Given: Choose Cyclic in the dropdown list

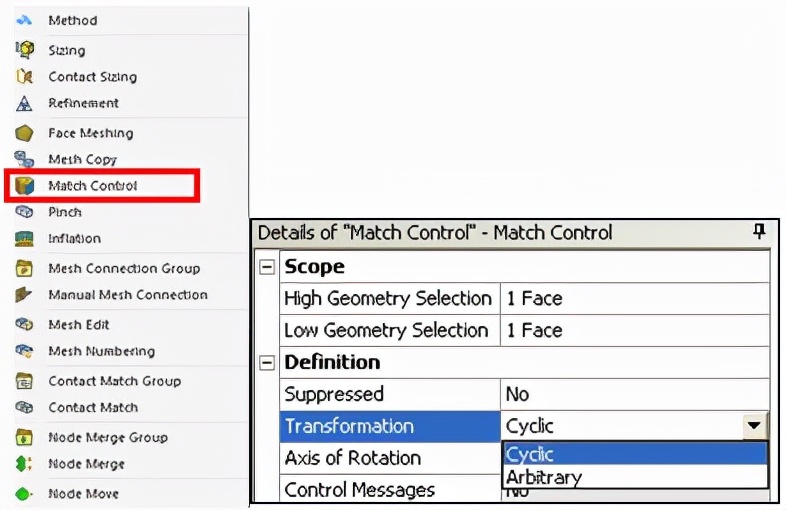Looking at the screenshot, I should [530, 455].
